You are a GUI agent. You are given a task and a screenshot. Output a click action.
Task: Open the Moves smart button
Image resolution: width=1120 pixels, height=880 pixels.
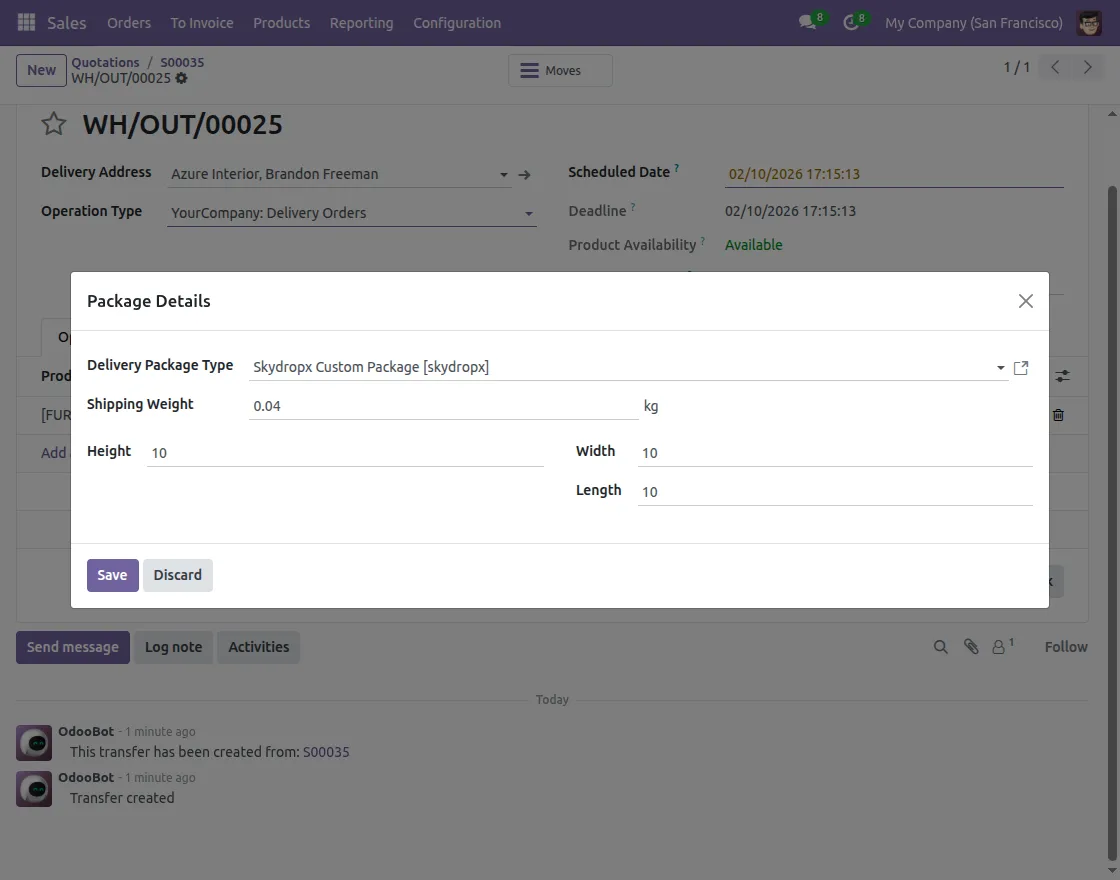coord(560,71)
